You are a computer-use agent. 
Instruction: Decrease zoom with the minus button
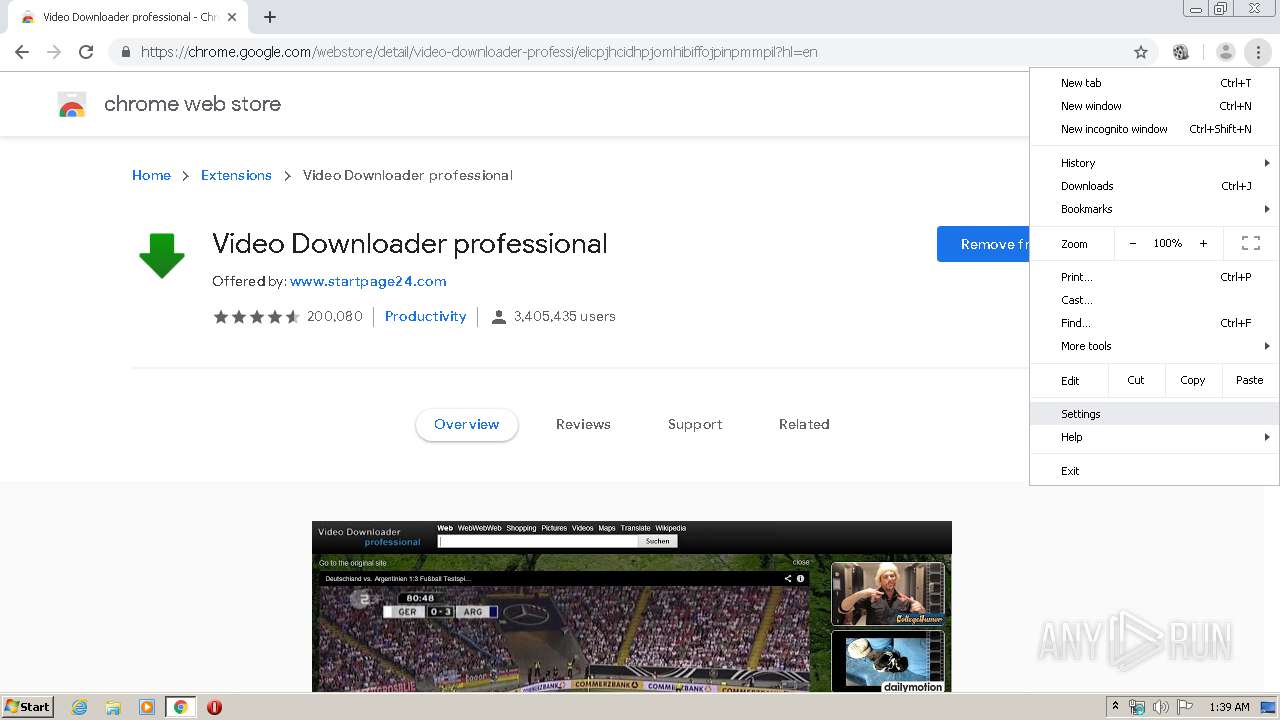(1132, 243)
